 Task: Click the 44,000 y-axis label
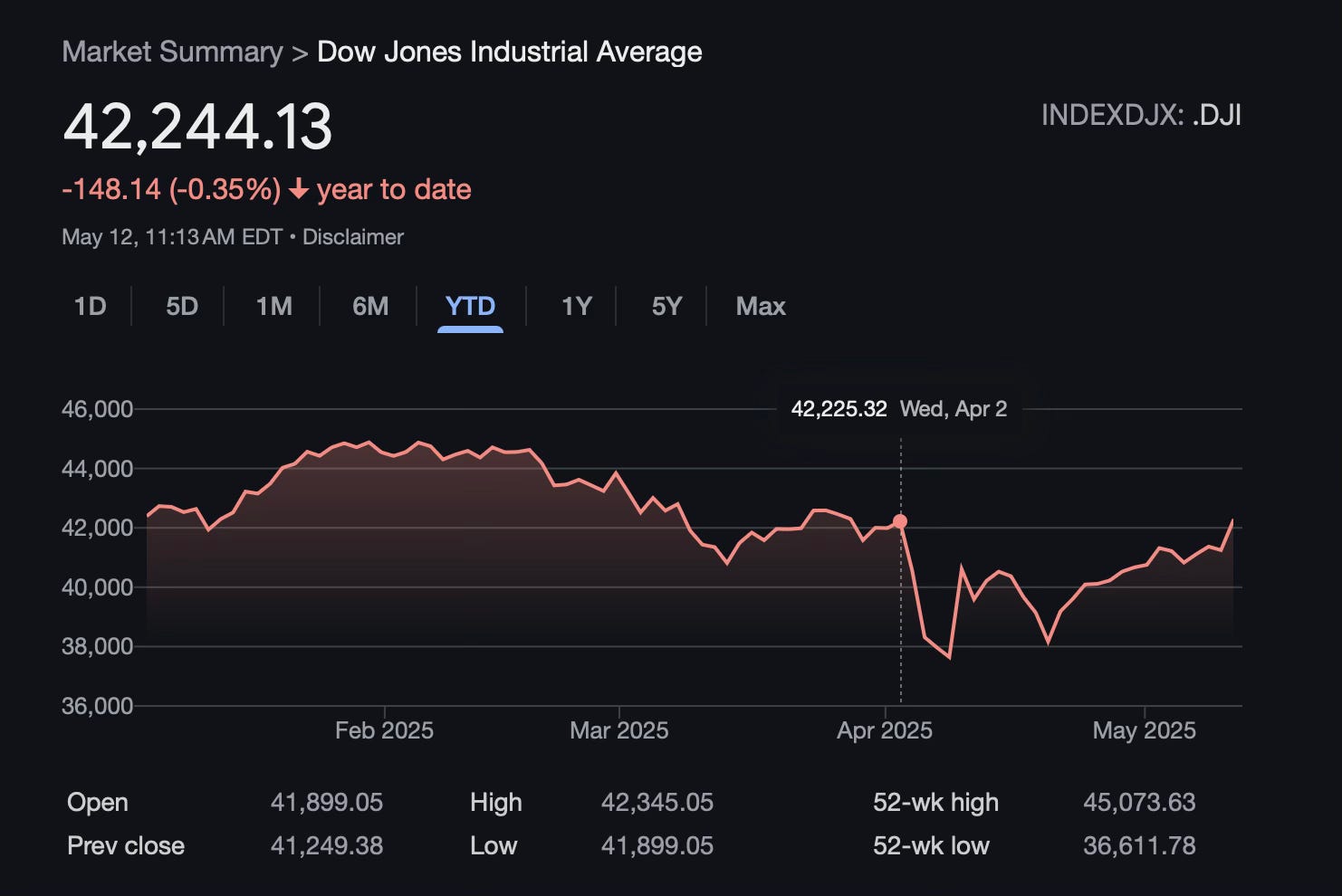point(97,469)
